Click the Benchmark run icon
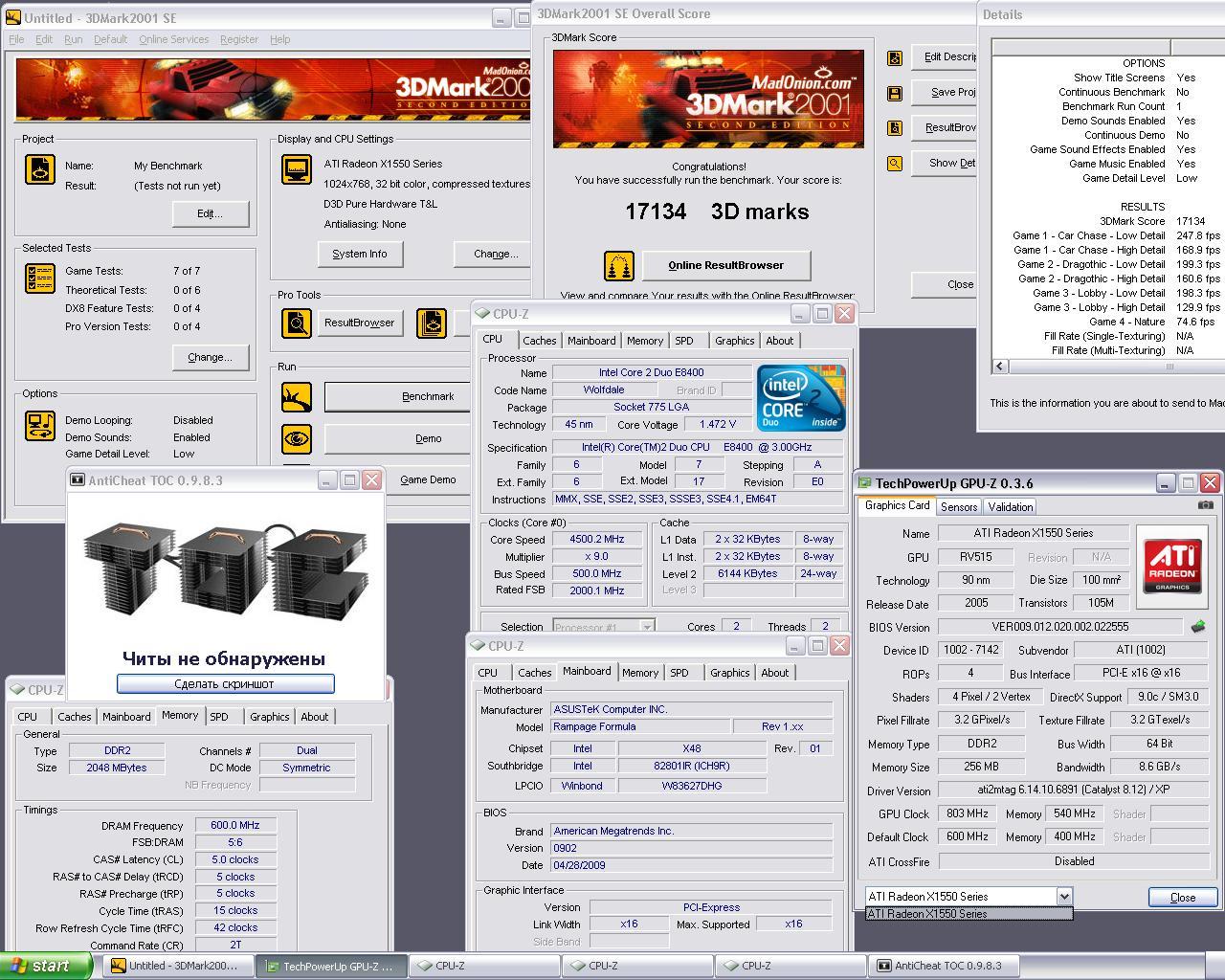Image resolution: width=1225 pixels, height=980 pixels. pos(297,396)
